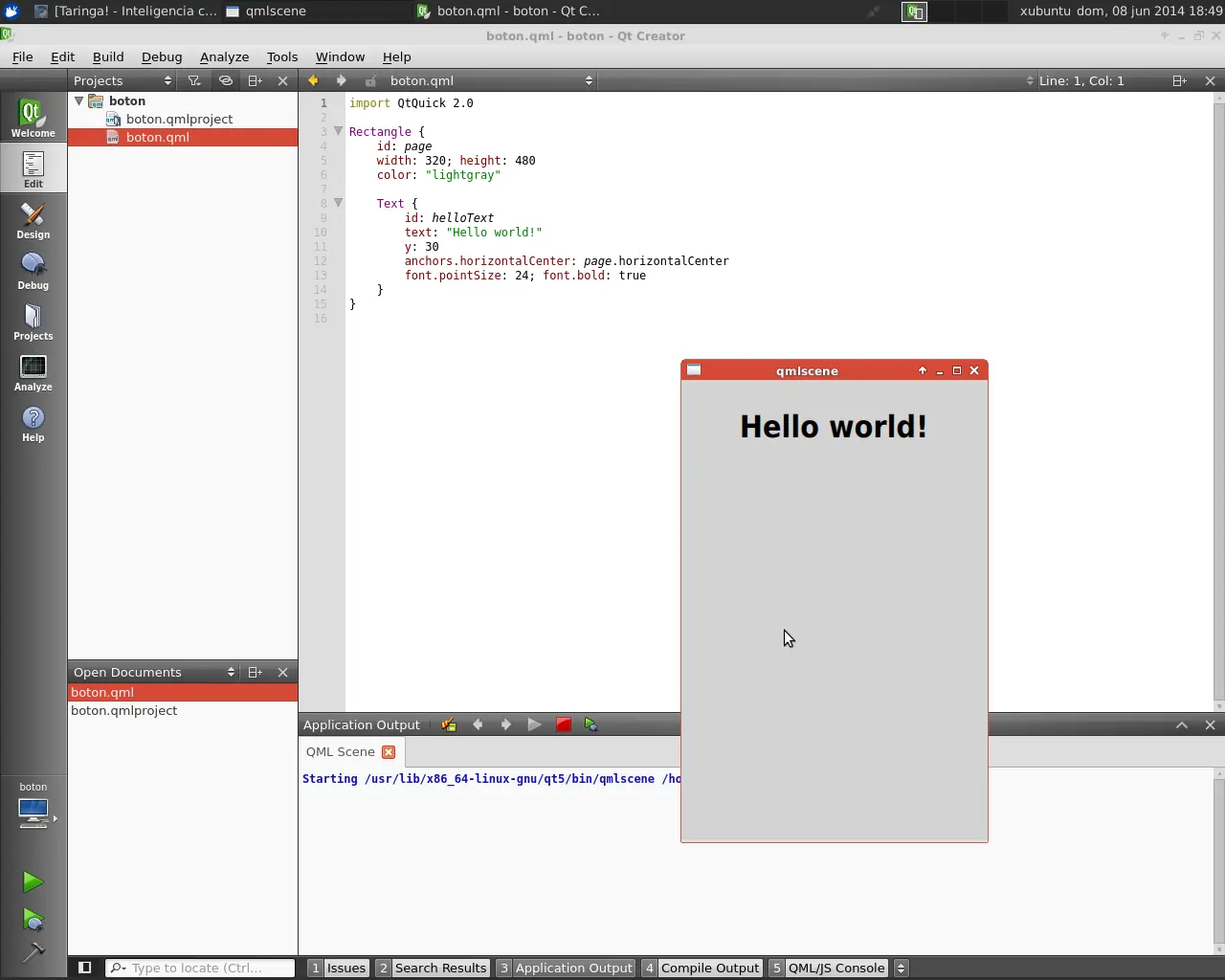The height and width of the screenshot is (980, 1225).
Task: Select boton.qml in Open Documents list
Action: (183, 692)
